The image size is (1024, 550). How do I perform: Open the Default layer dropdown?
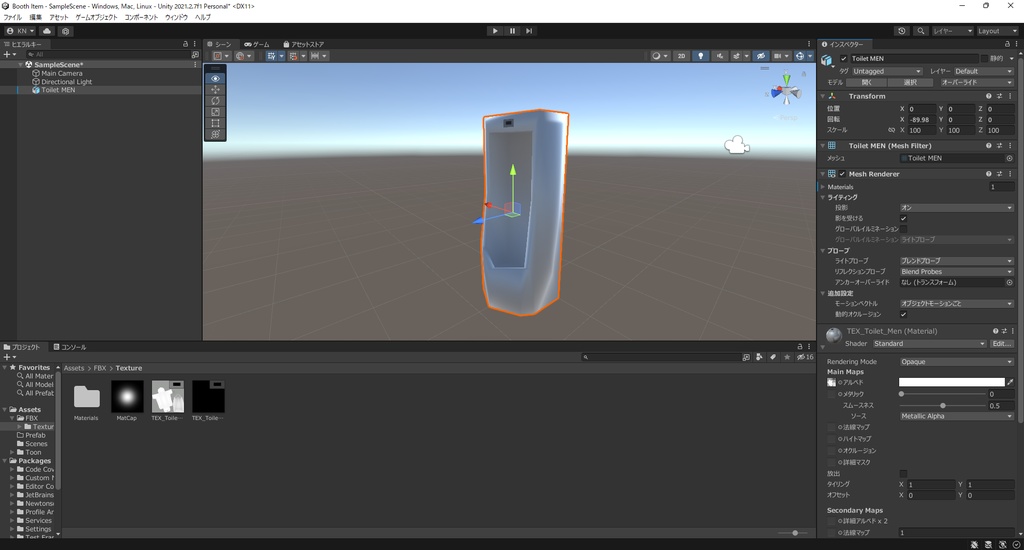(x=983, y=71)
